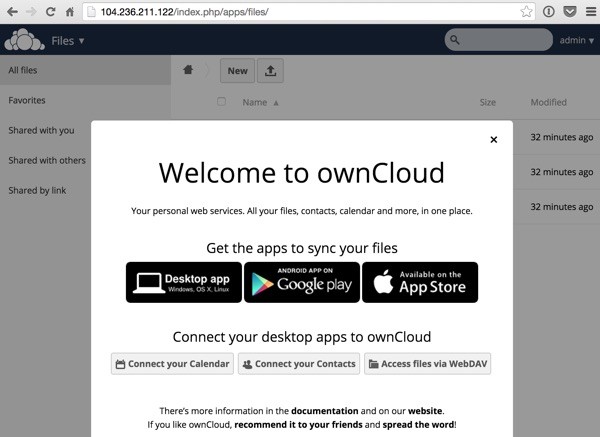Click the browser back arrow
This screenshot has width=600, height=437.
(x=12, y=12)
